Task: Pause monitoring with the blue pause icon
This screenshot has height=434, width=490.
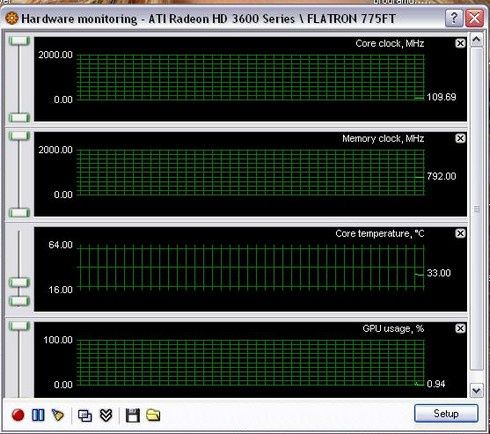Action: coord(38,415)
